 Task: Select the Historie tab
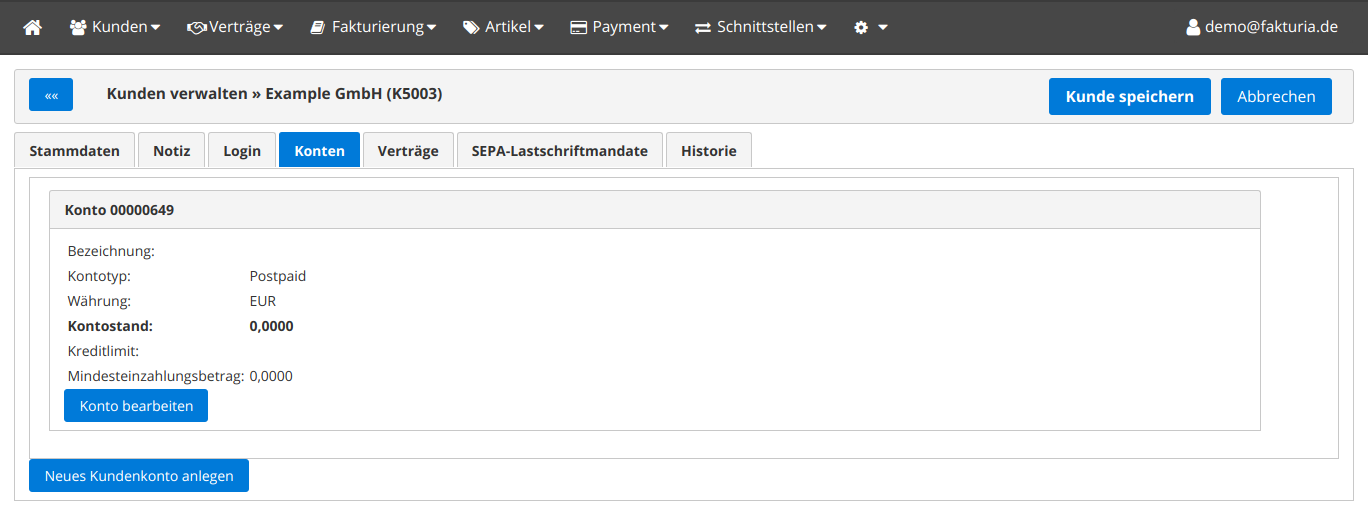coord(708,151)
